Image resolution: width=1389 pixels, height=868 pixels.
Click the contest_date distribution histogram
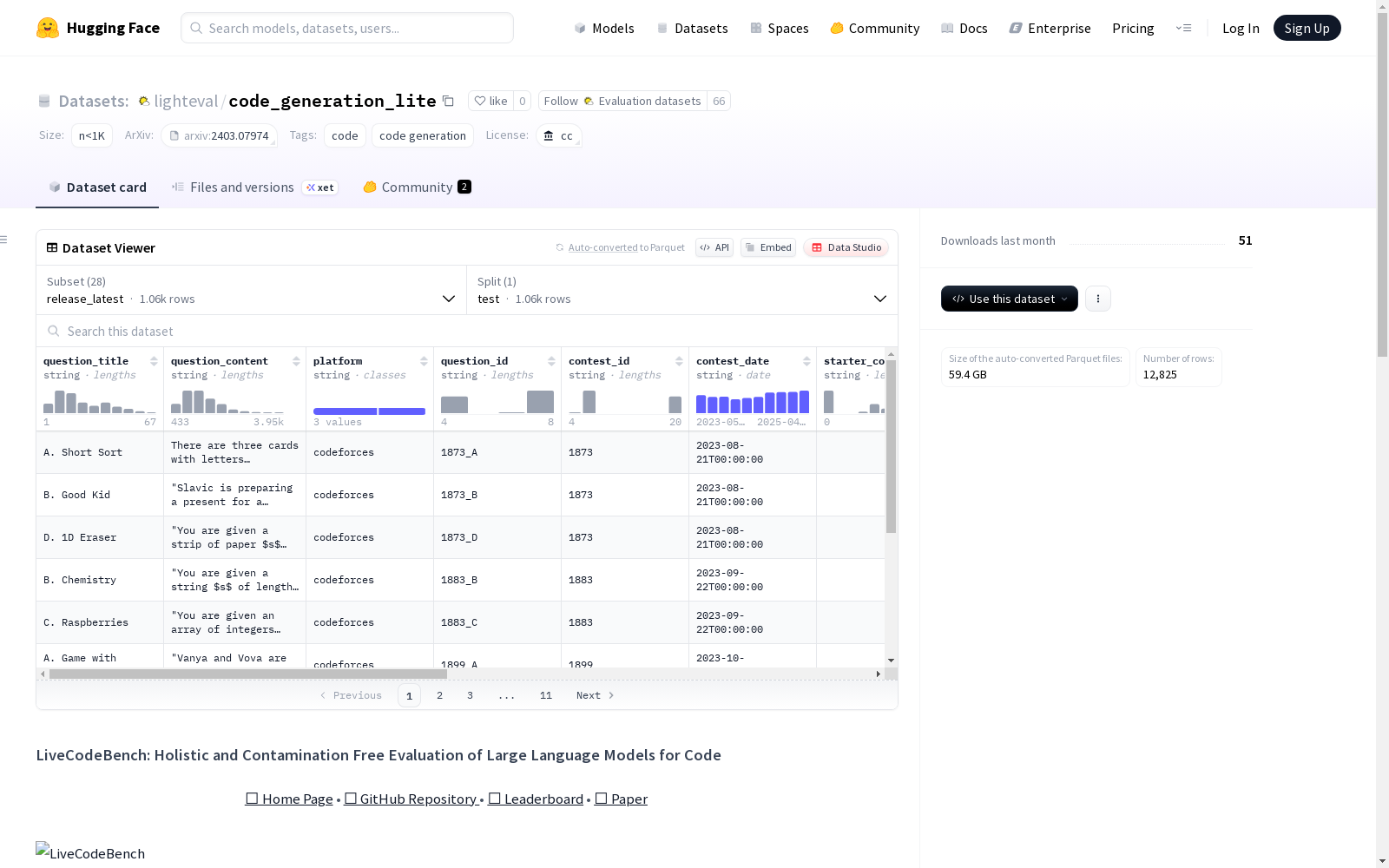tap(753, 401)
